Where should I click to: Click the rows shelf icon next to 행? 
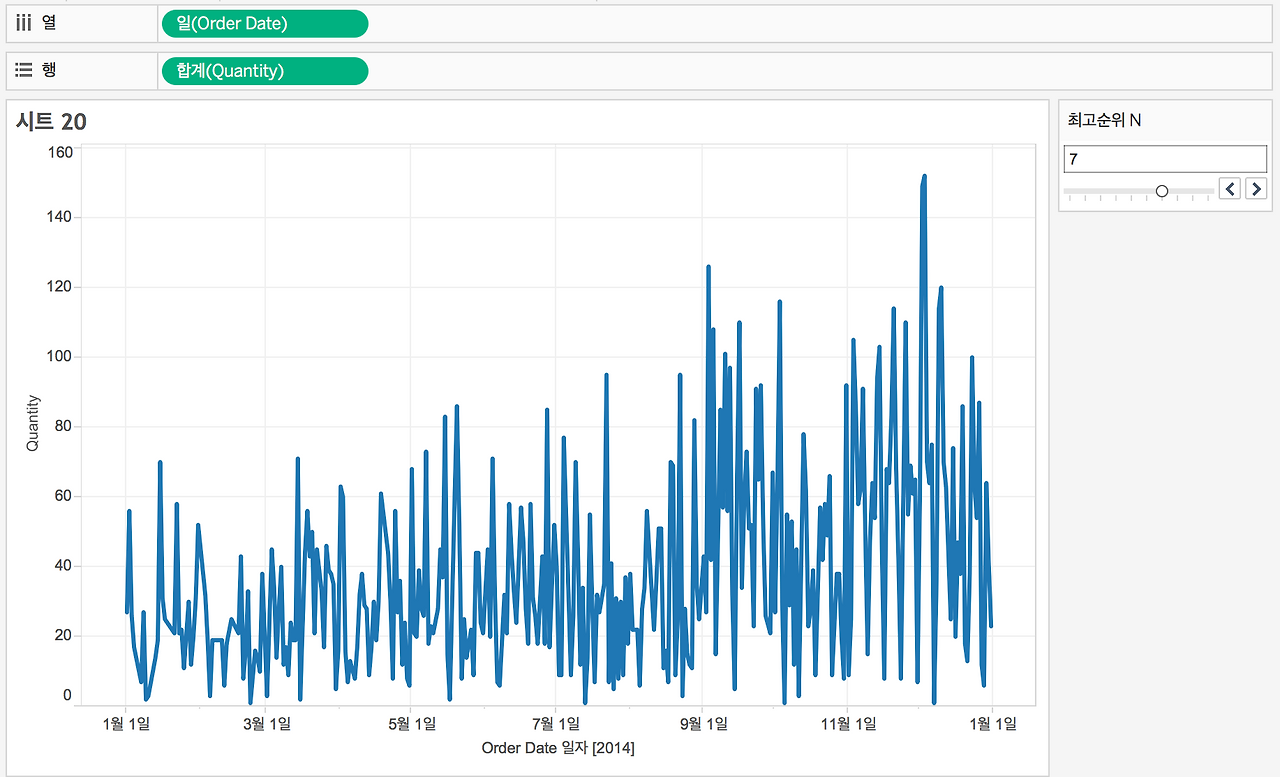pyautogui.click(x=25, y=70)
